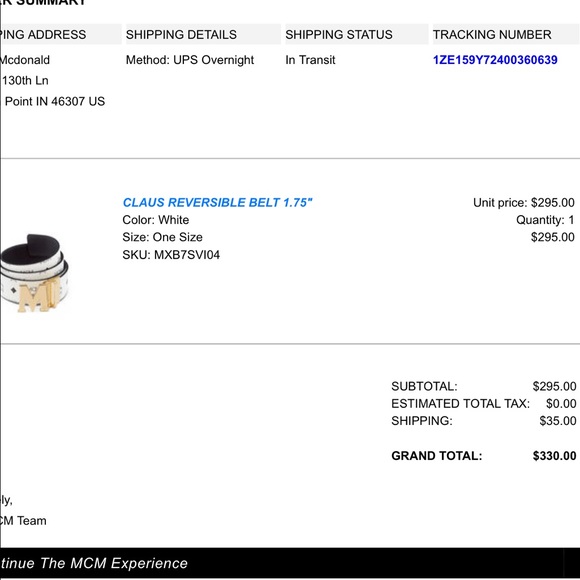Click the Continue The MCM Experience banner

click(x=290, y=563)
